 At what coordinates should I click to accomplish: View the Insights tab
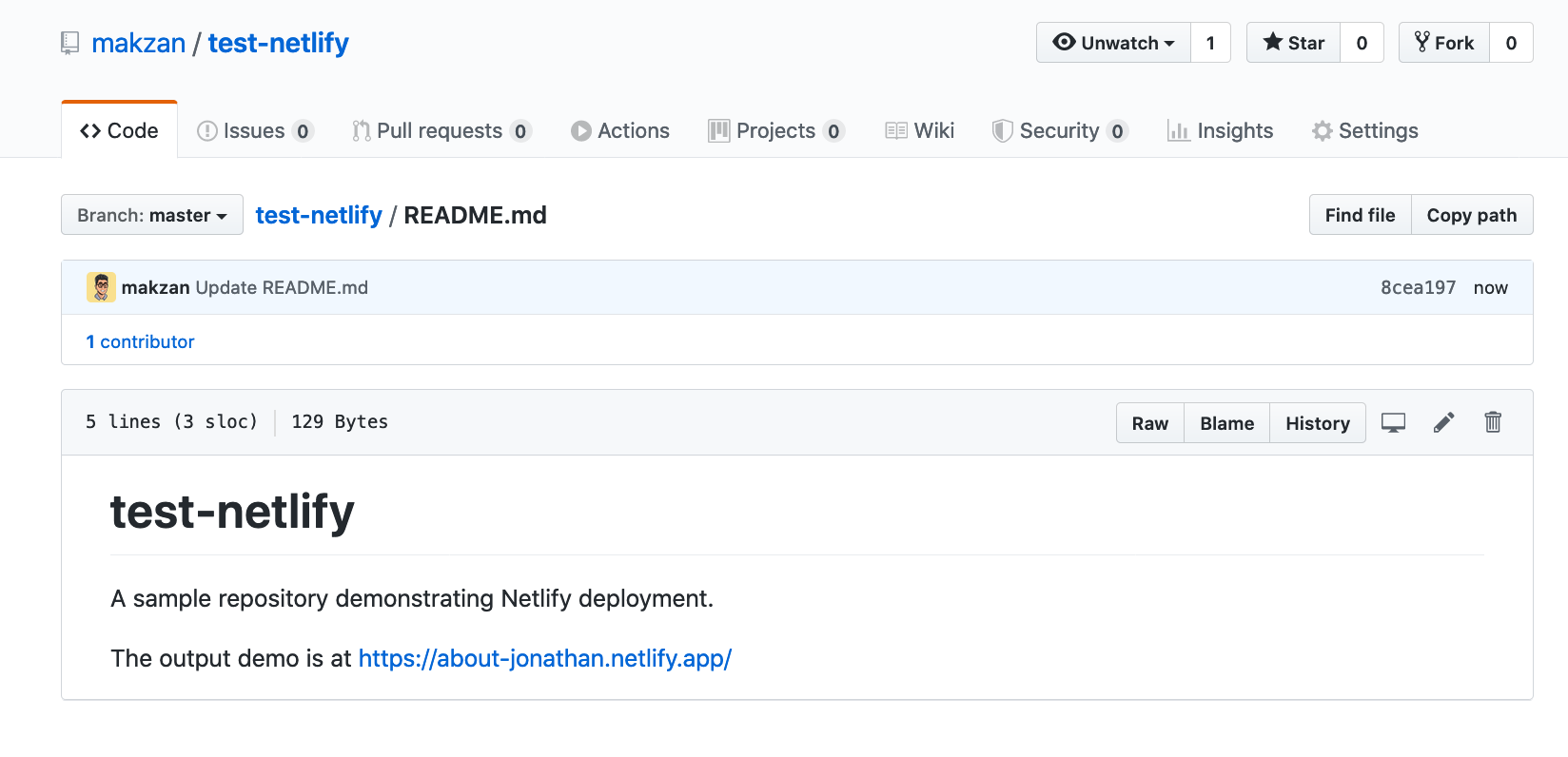(x=1221, y=130)
